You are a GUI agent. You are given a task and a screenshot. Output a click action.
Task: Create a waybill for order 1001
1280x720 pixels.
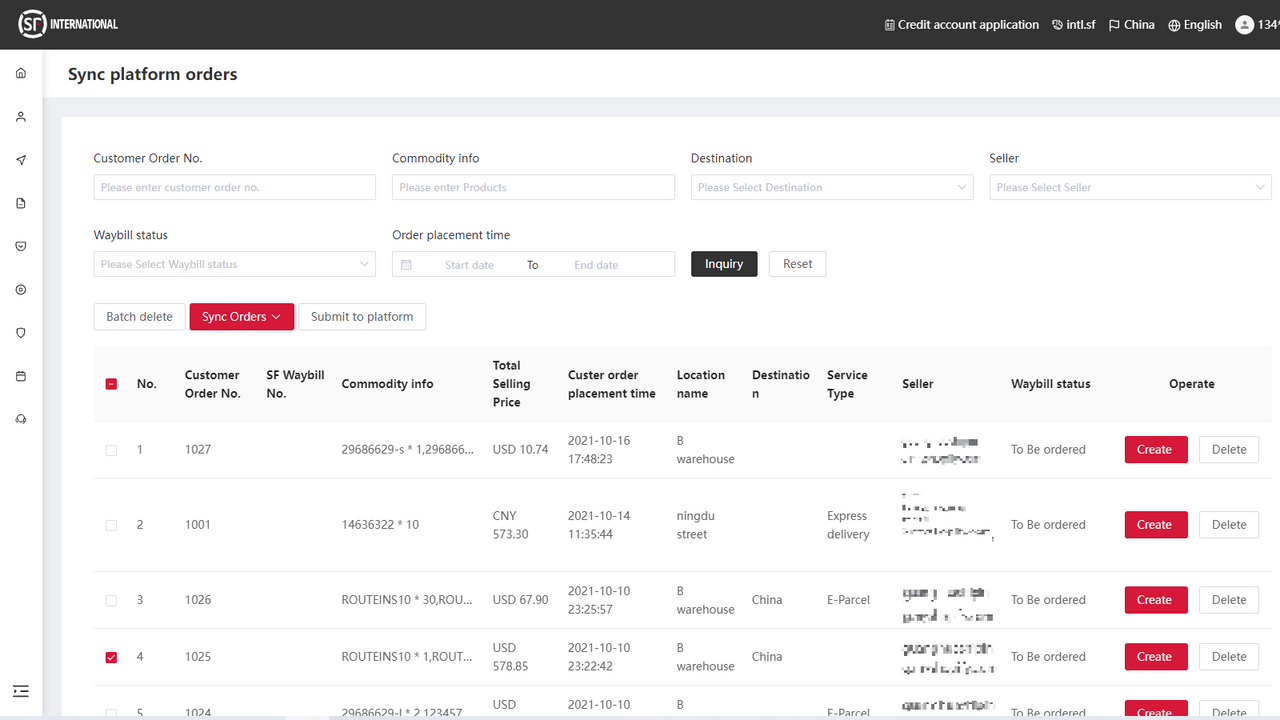click(x=1155, y=524)
